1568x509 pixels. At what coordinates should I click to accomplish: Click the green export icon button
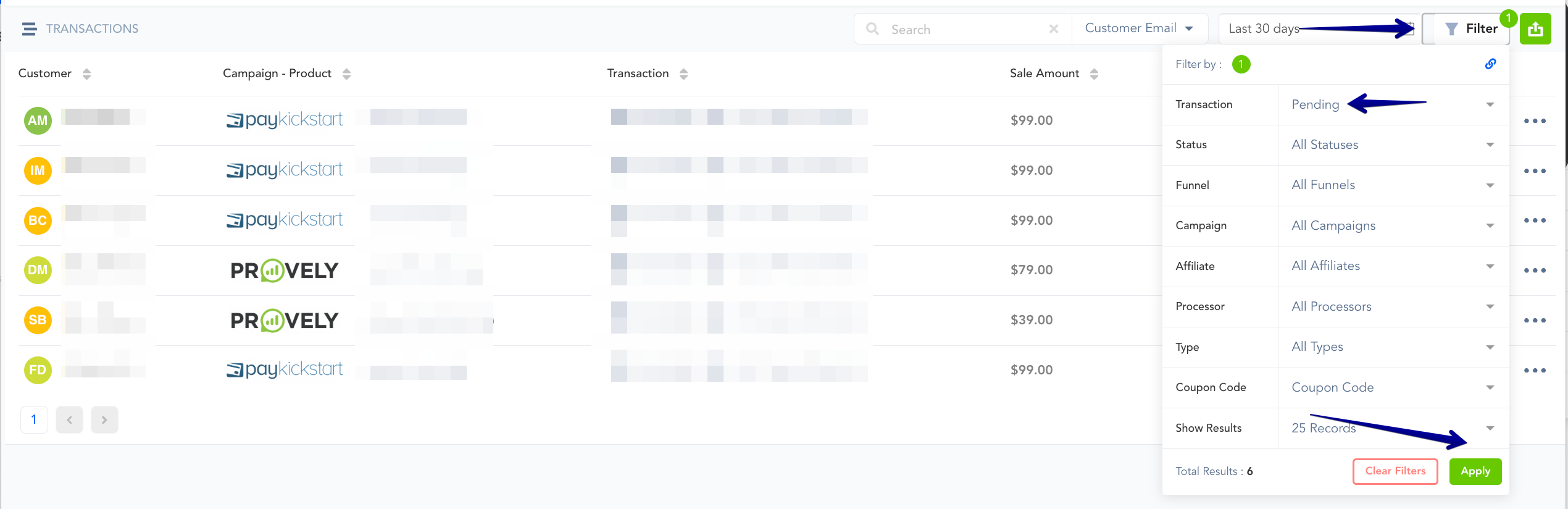(x=1535, y=29)
